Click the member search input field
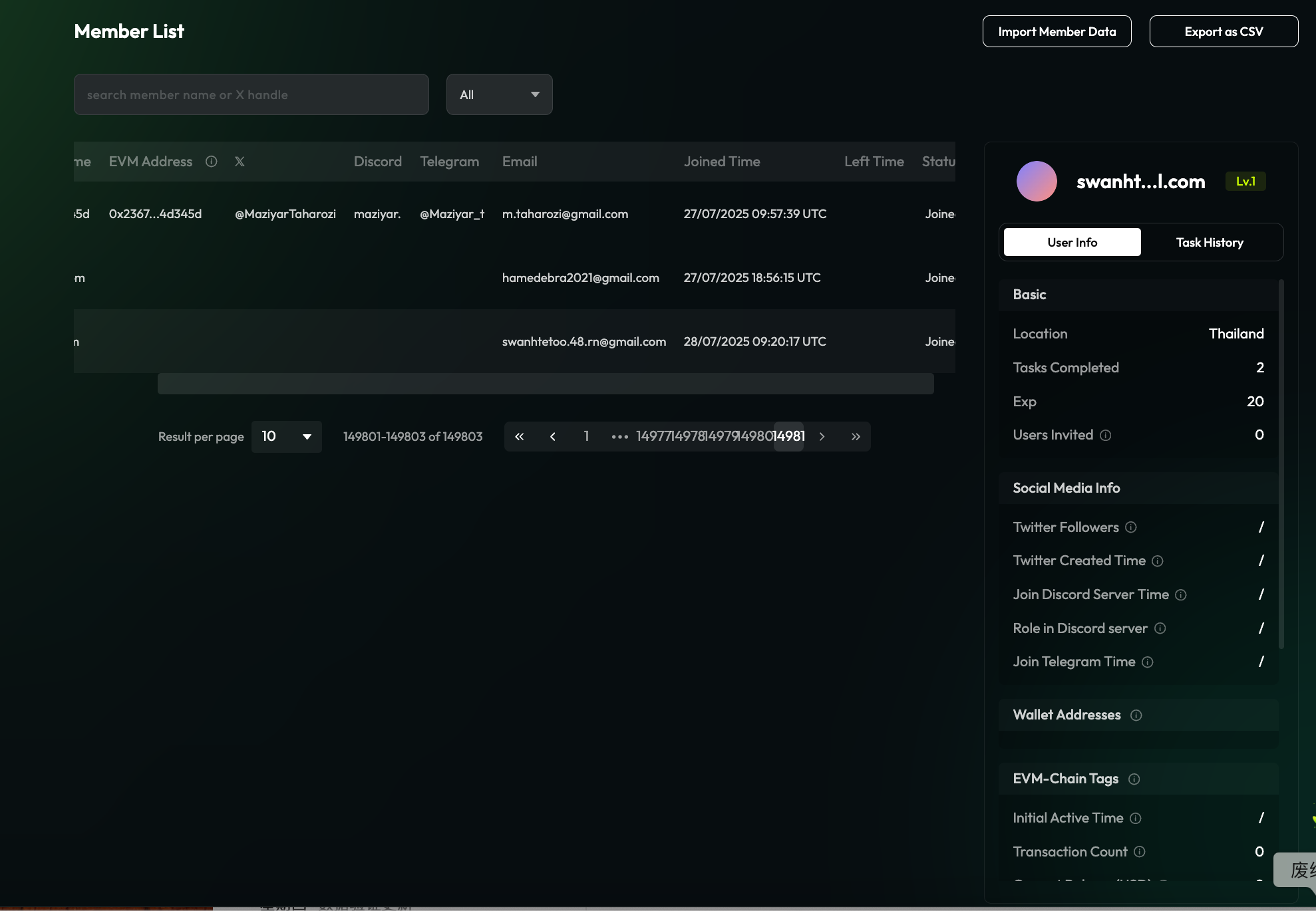 [251, 94]
